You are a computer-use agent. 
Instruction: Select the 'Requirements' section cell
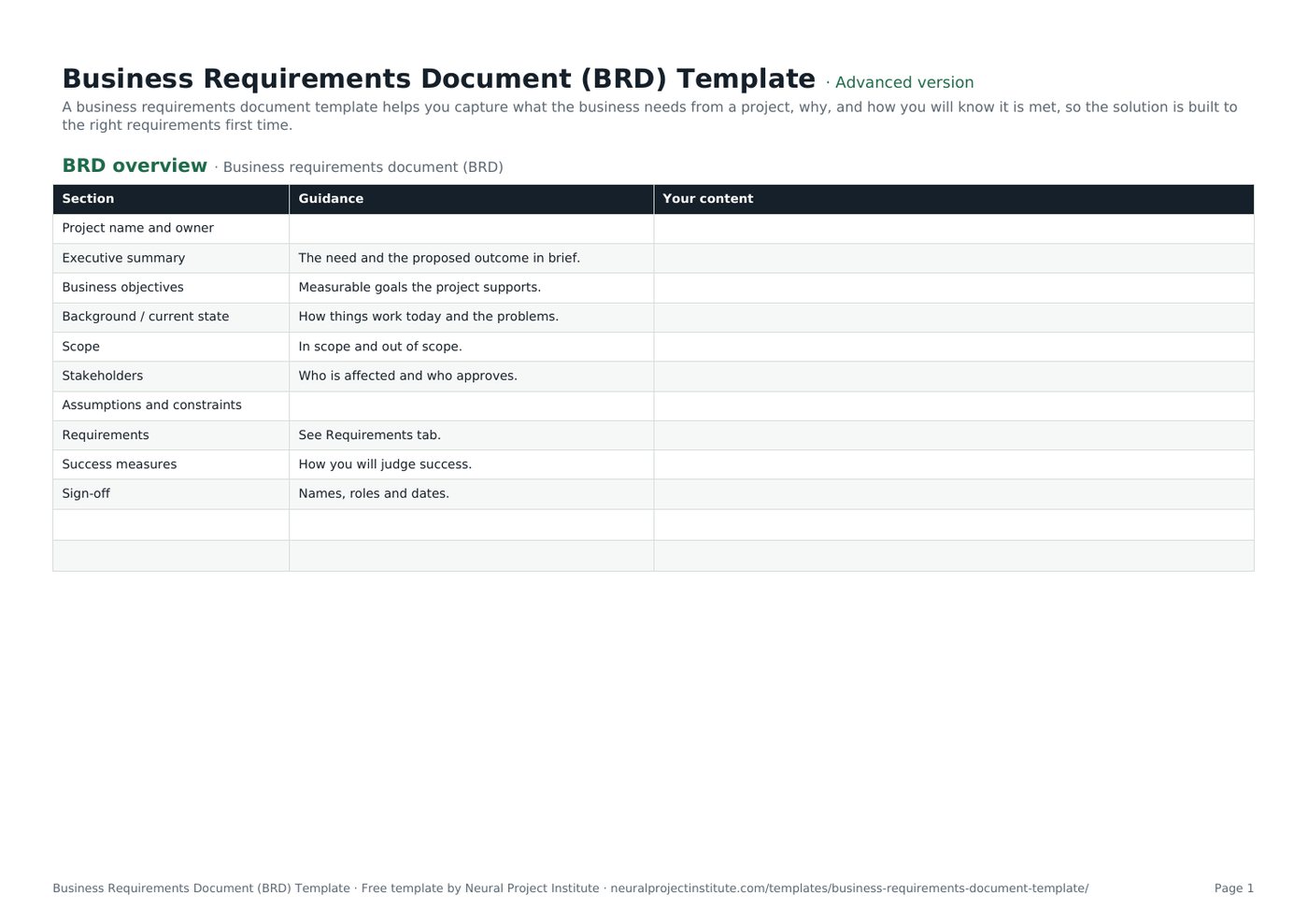pyautogui.click(x=171, y=435)
